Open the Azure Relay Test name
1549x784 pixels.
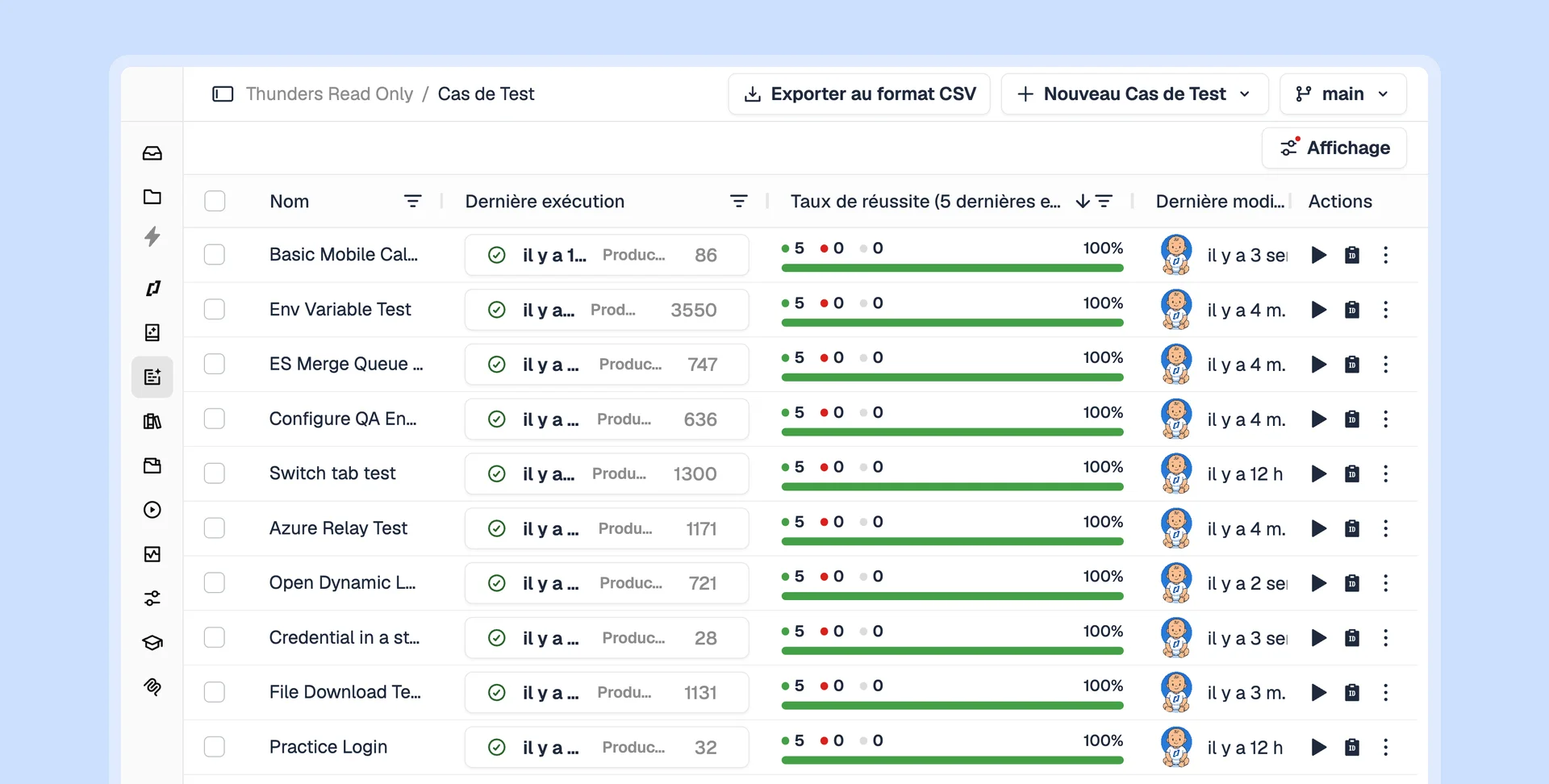338,528
